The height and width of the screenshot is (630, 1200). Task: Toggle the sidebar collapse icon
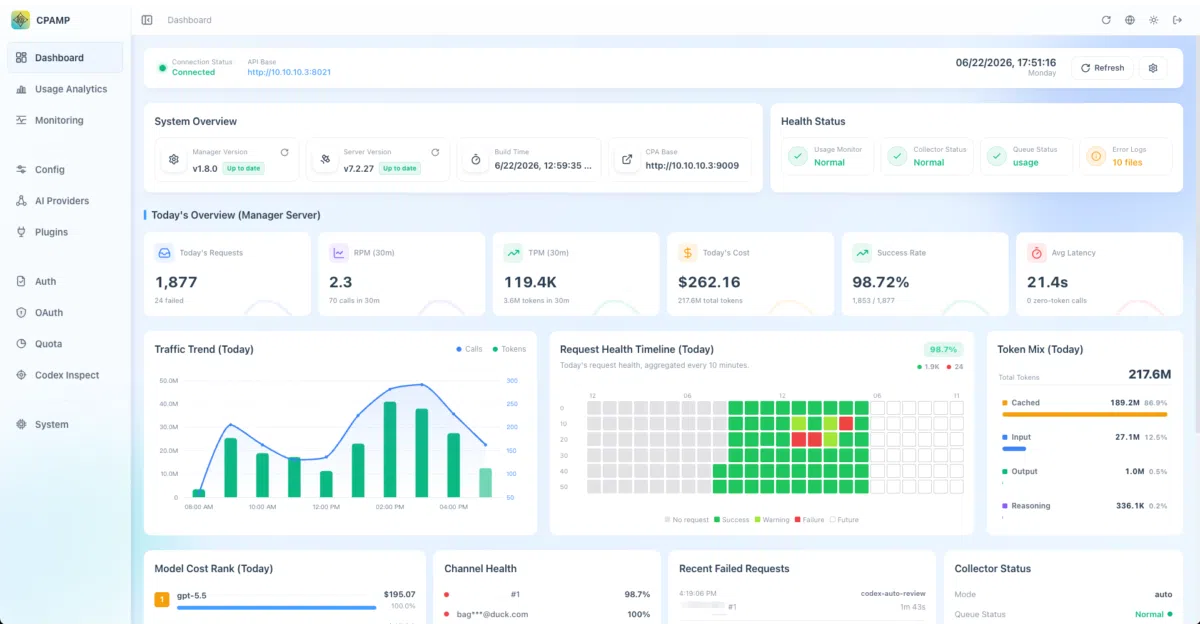pyautogui.click(x=147, y=20)
